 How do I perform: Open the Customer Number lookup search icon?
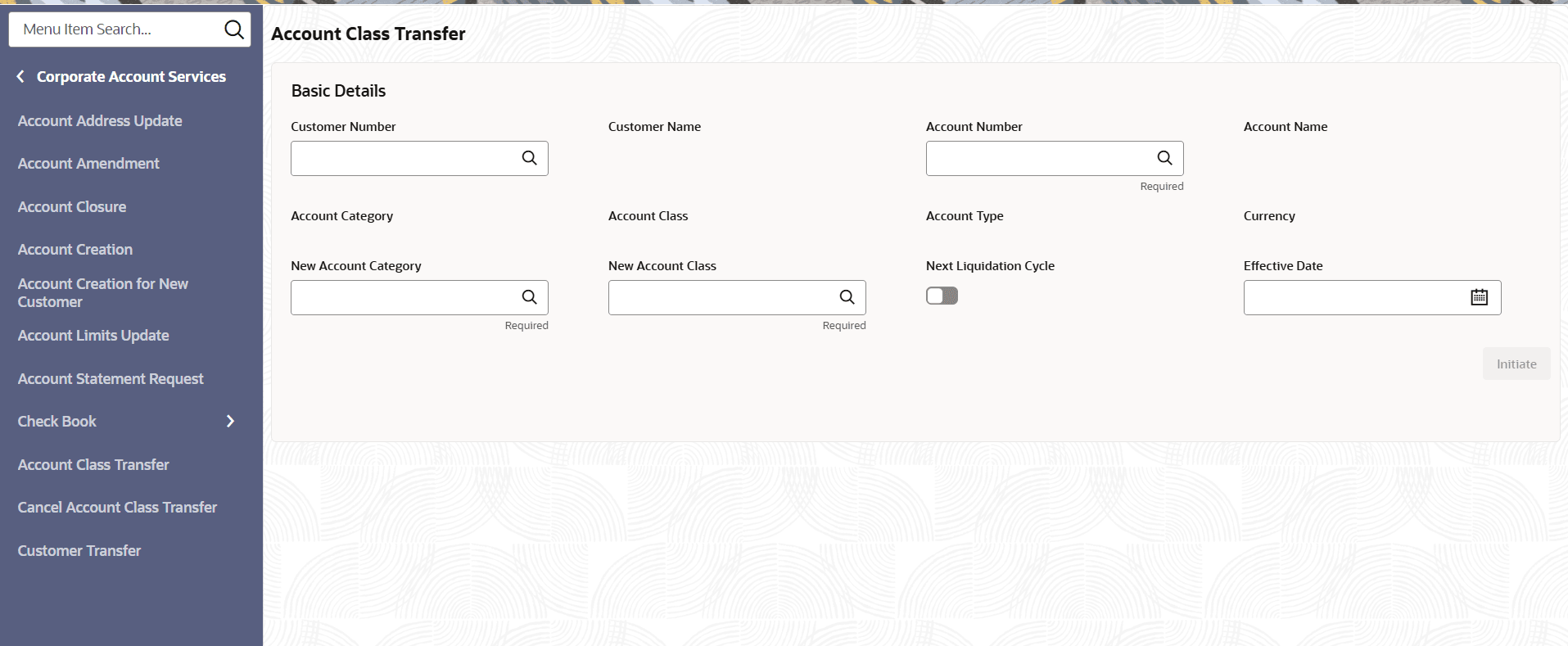click(x=530, y=158)
